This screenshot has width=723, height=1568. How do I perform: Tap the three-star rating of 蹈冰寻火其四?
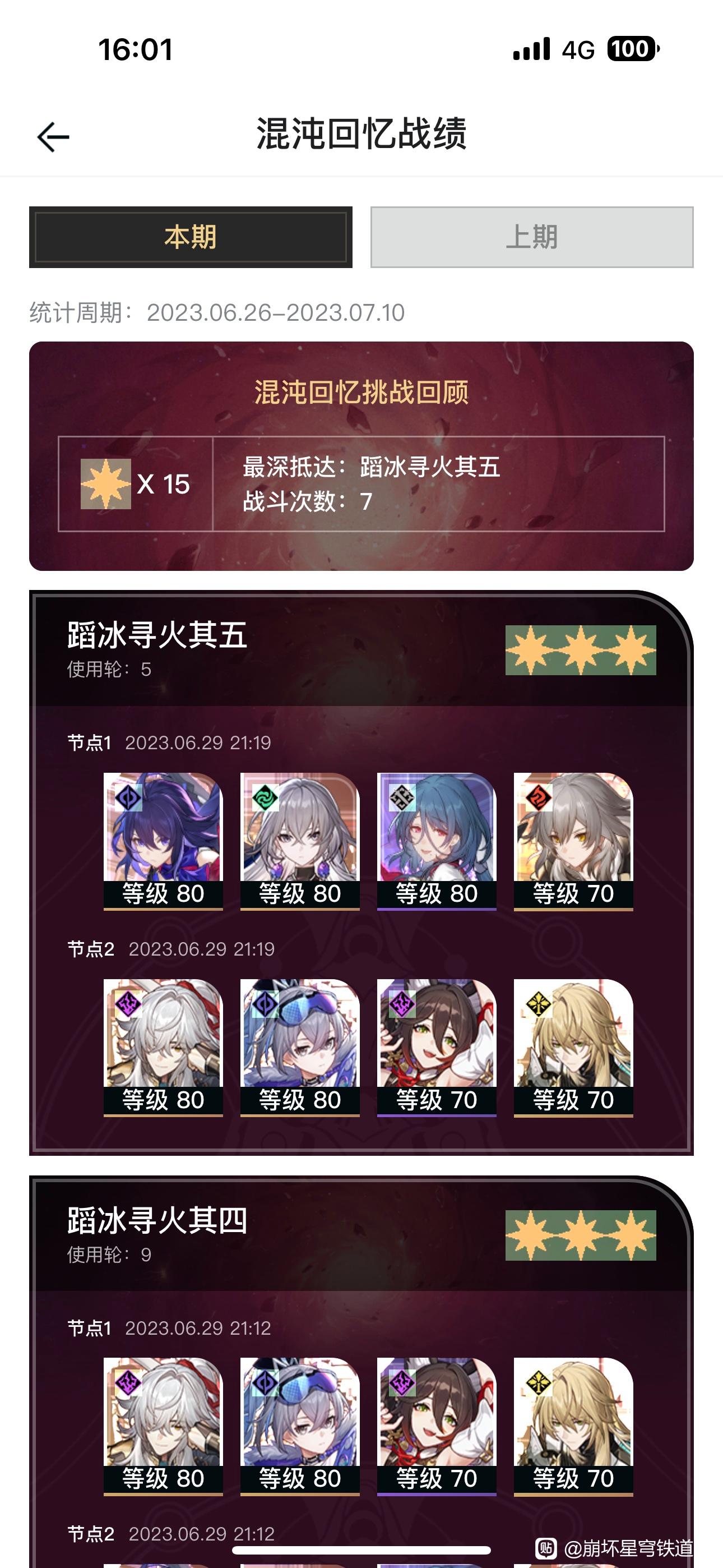(x=581, y=1235)
